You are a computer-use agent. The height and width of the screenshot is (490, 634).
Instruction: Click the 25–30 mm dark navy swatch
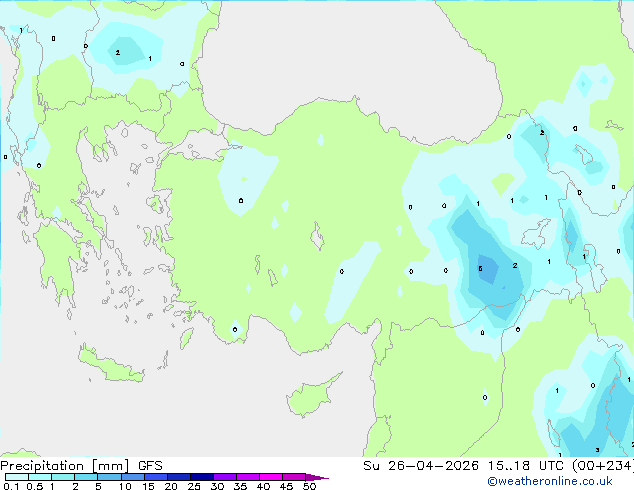click(x=202, y=477)
